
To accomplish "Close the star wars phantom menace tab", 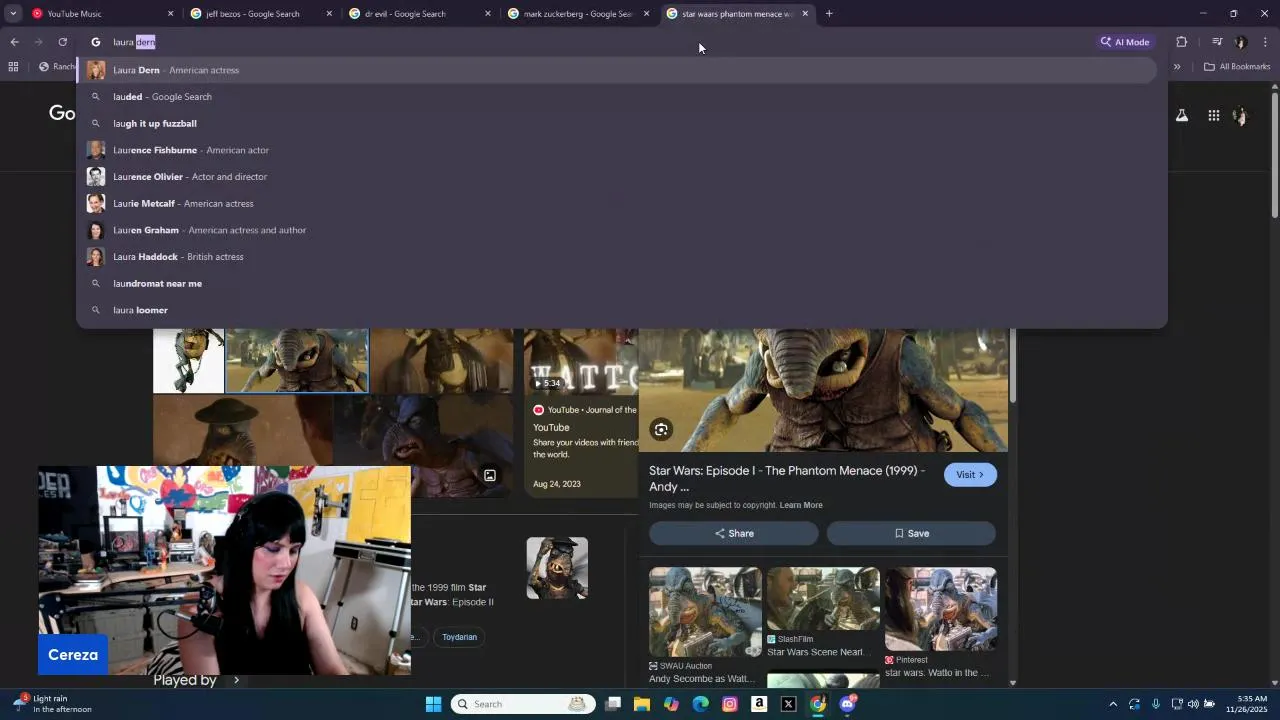I will [x=805, y=14].
